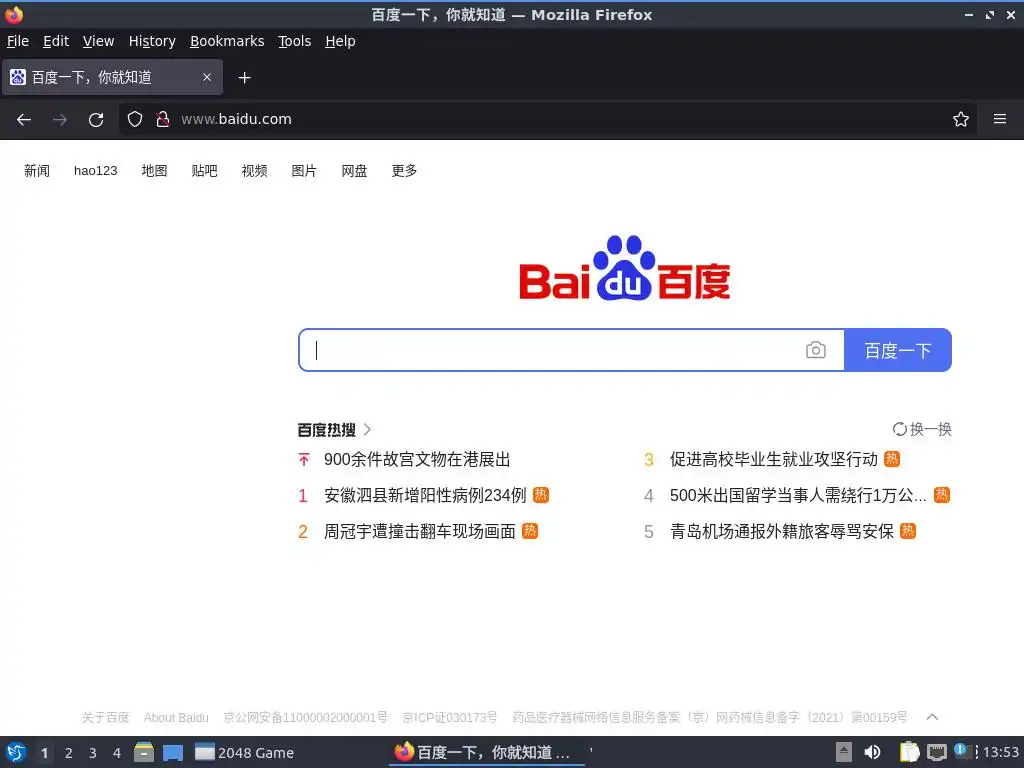Click the 关于百度 footer link

coord(105,717)
